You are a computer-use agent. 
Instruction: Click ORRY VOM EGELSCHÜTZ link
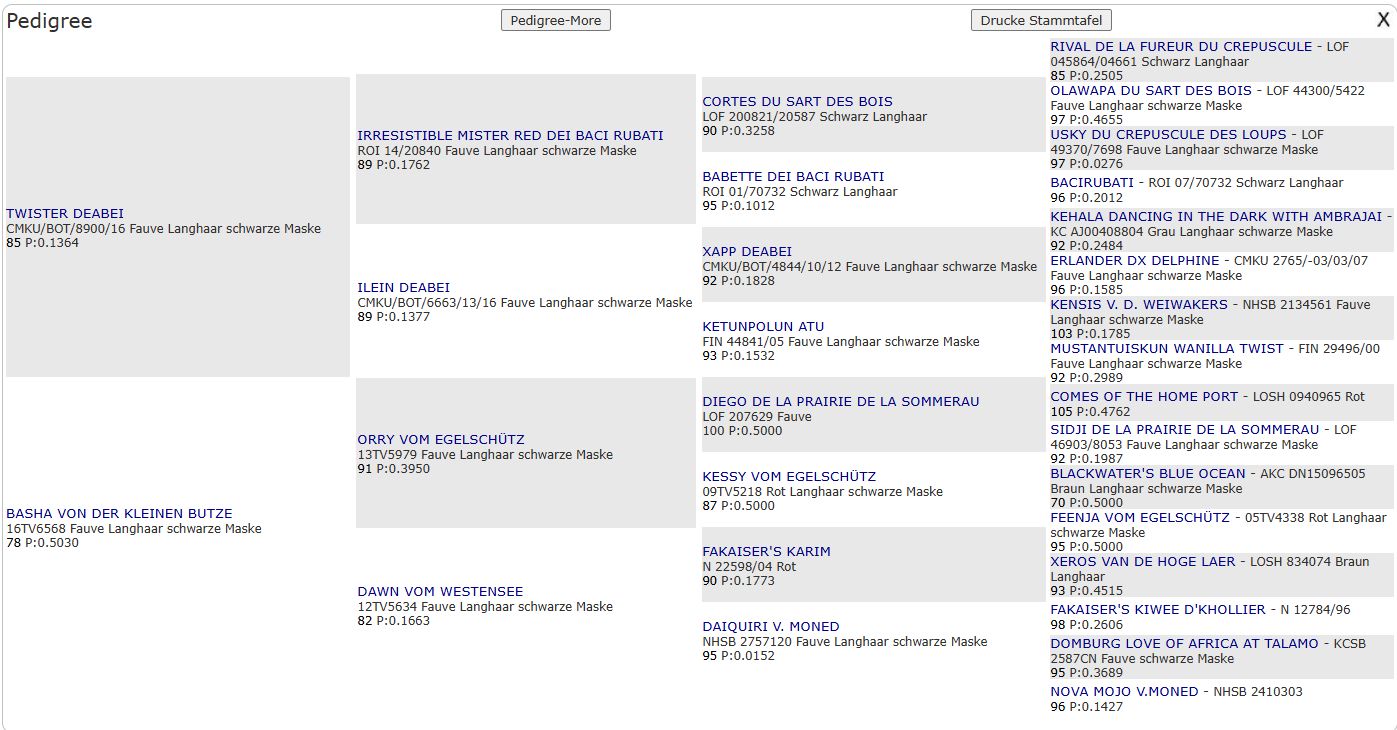[x=440, y=439]
